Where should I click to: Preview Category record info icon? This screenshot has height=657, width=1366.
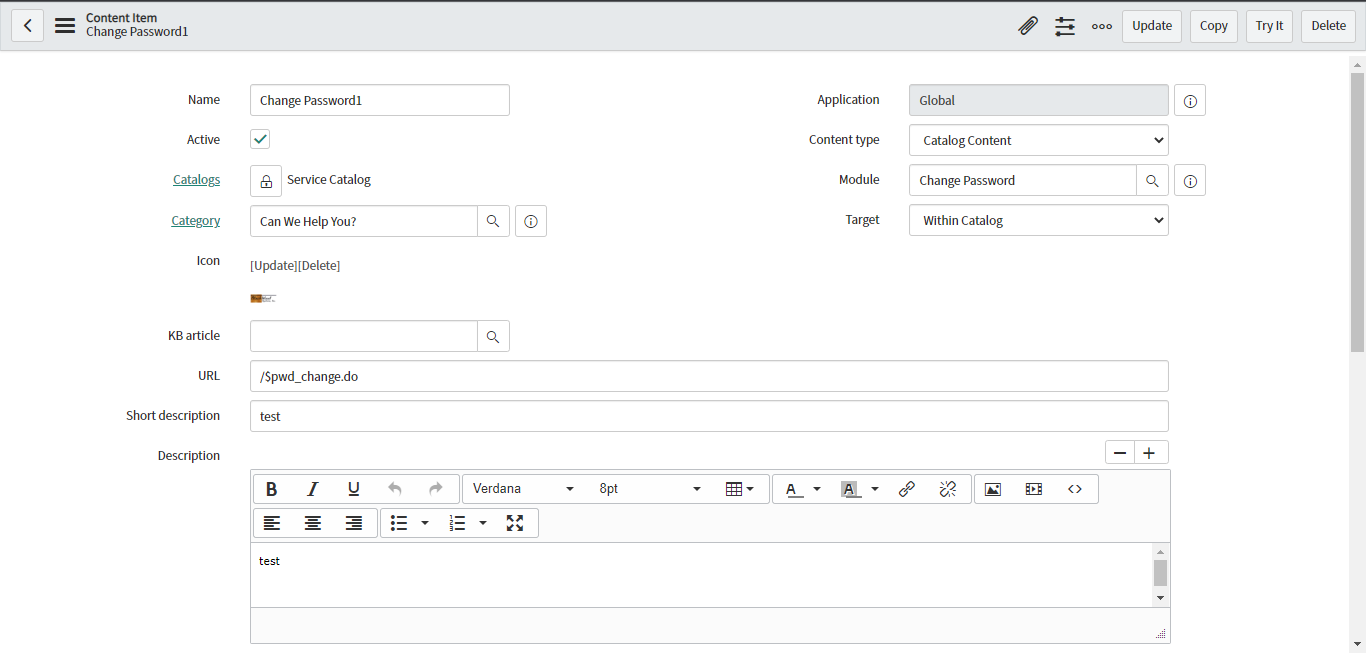531,221
